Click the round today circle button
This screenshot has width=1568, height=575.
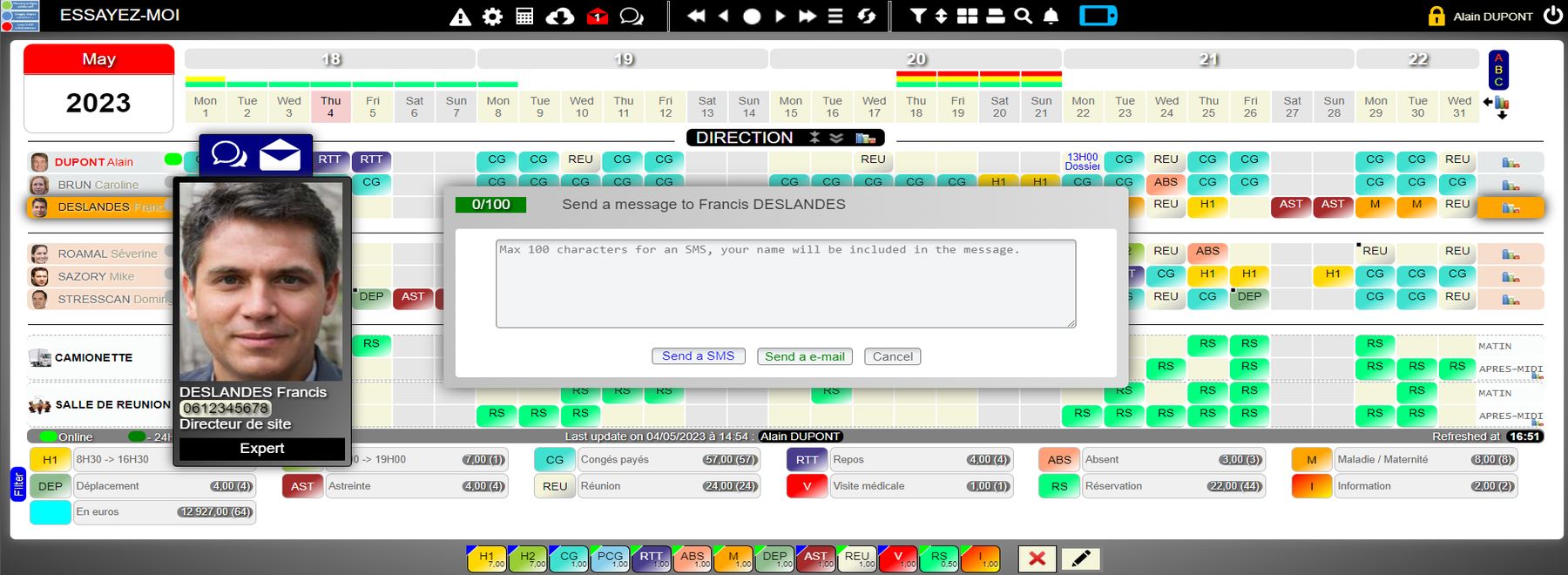pos(752,17)
